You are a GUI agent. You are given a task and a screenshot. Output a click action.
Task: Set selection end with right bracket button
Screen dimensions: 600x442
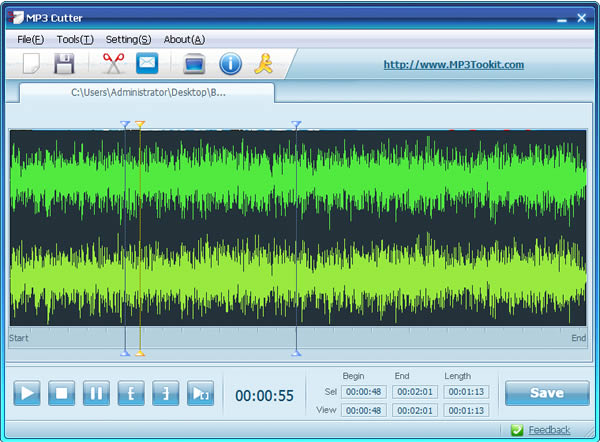click(x=166, y=393)
